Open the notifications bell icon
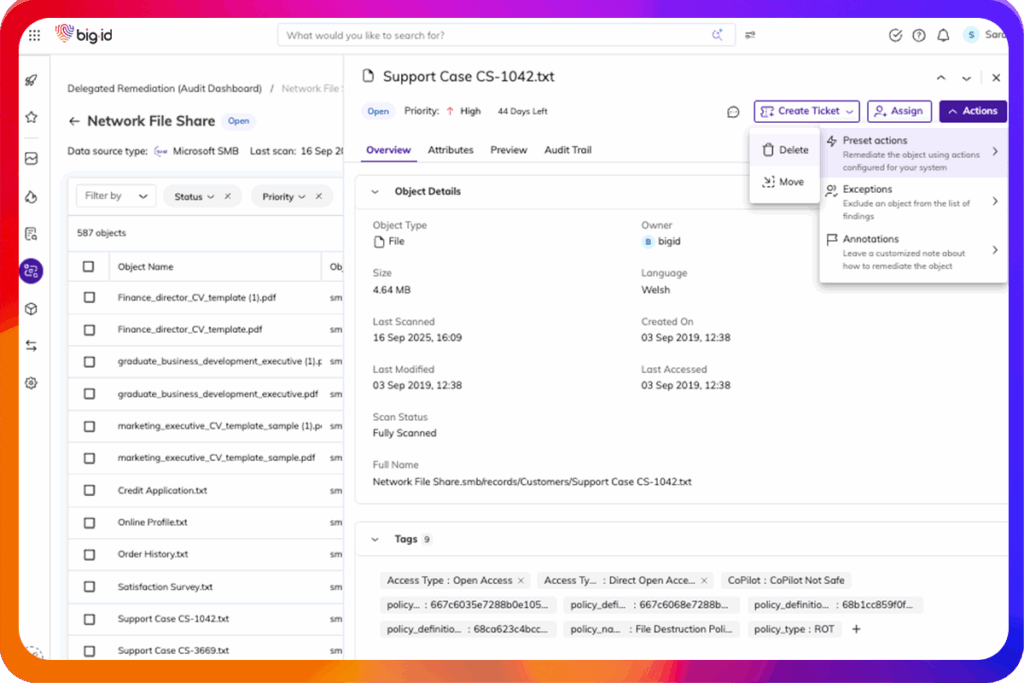The height and width of the screenshot is (683, 1024). (943, 35)
